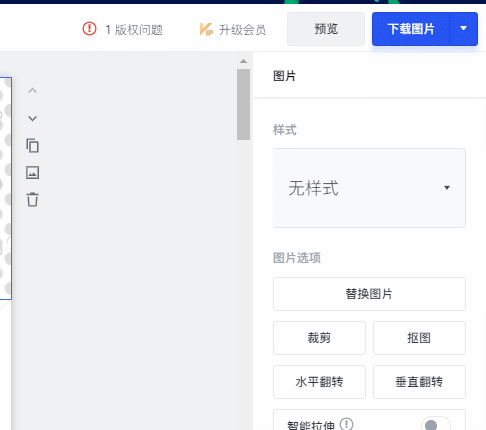Click the image background icon in side toolbar
Screen dimensions: 486x430
pyautogui.click(x=32, y=173)
